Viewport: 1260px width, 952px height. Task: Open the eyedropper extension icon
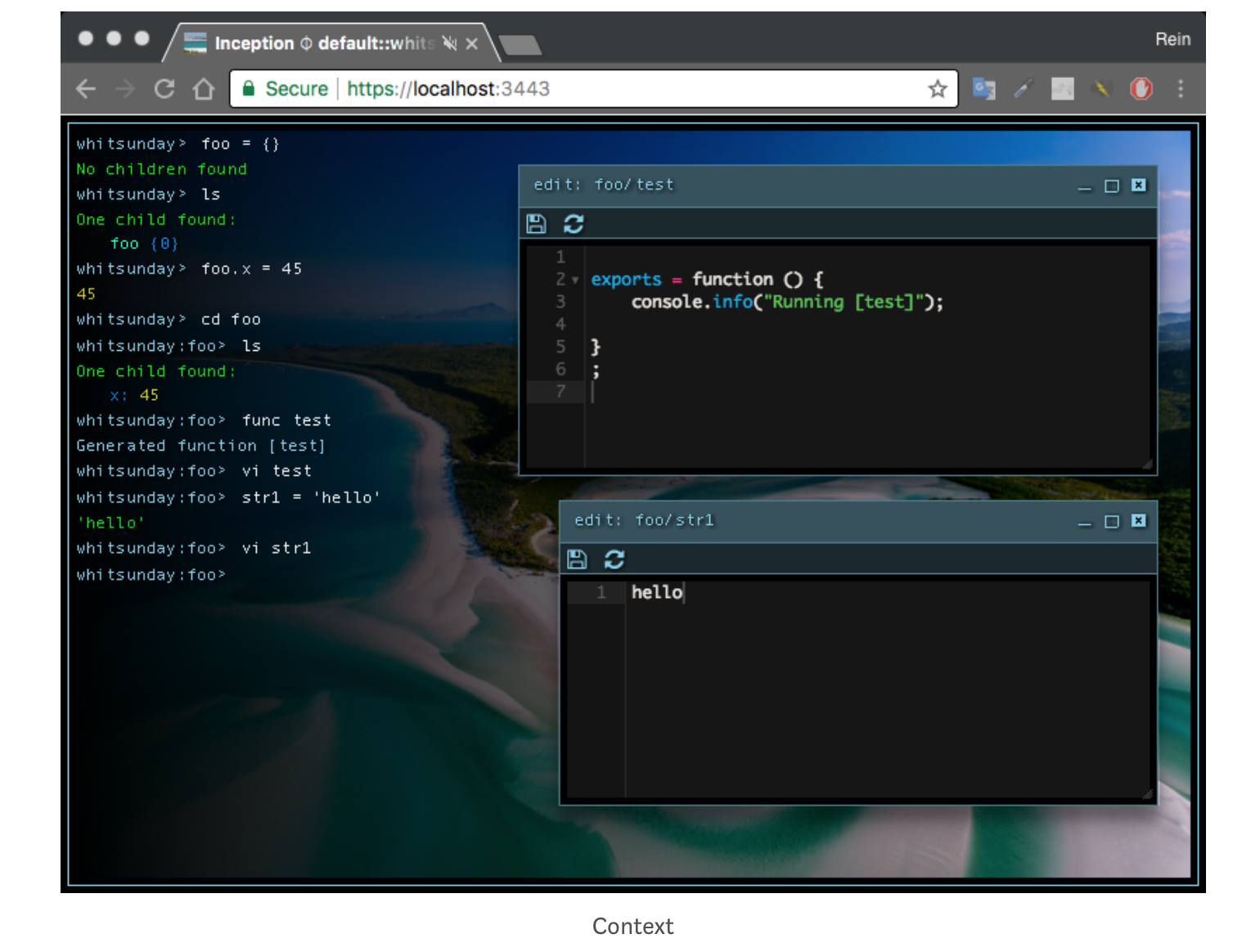pyautogui.click(x=1024, y=88)
